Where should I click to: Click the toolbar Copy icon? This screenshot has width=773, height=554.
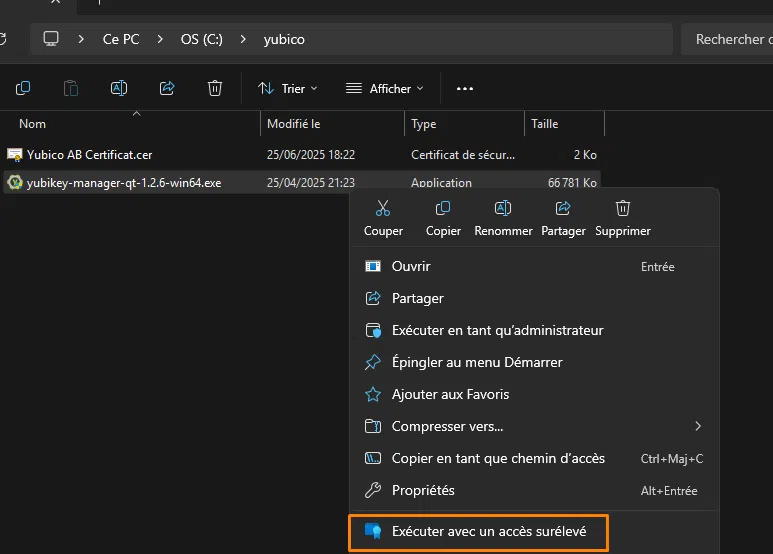(x=23, y=88)
